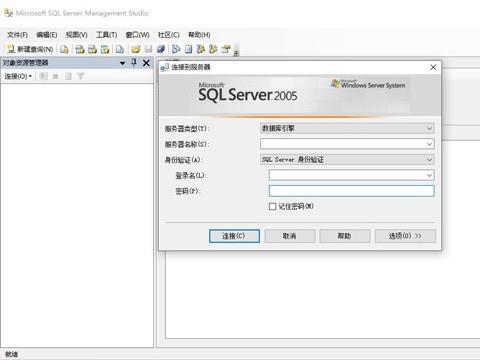Expand the 身份验证(A) dropdown
Screen dimensions: 480x360
tap(429, 160)
